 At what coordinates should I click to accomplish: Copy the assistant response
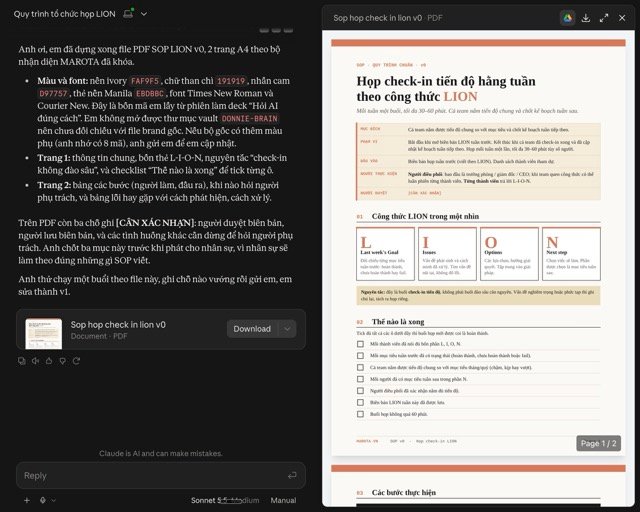22,361
